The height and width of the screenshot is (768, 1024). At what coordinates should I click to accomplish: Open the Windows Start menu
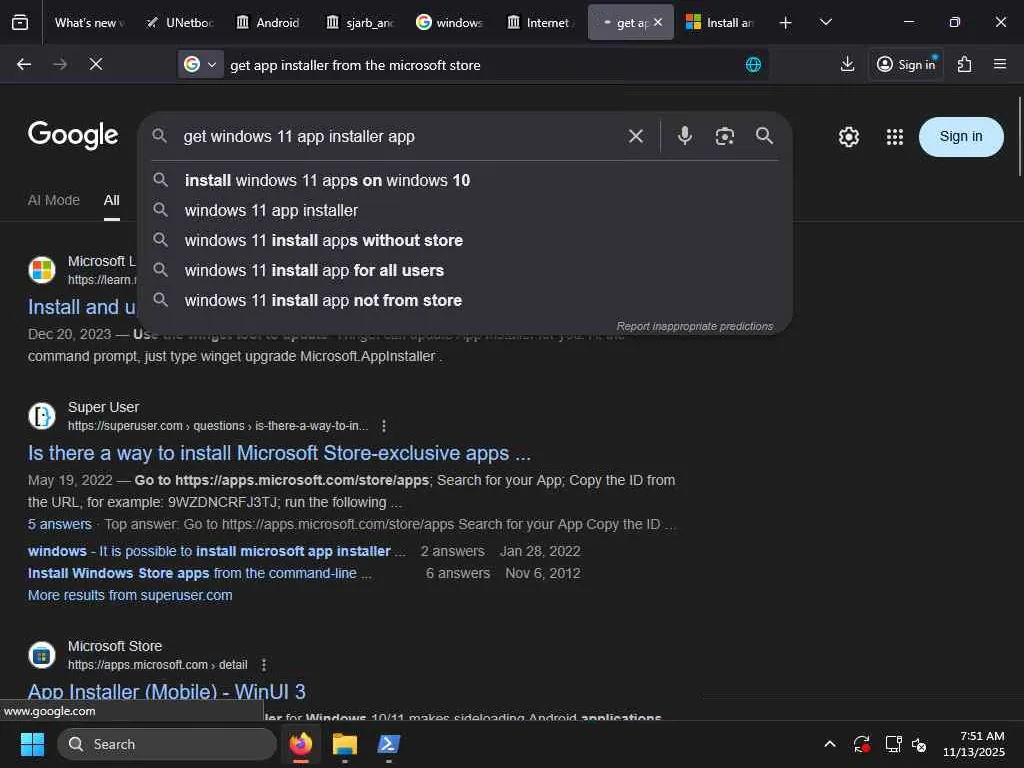(x=32, y=744)
